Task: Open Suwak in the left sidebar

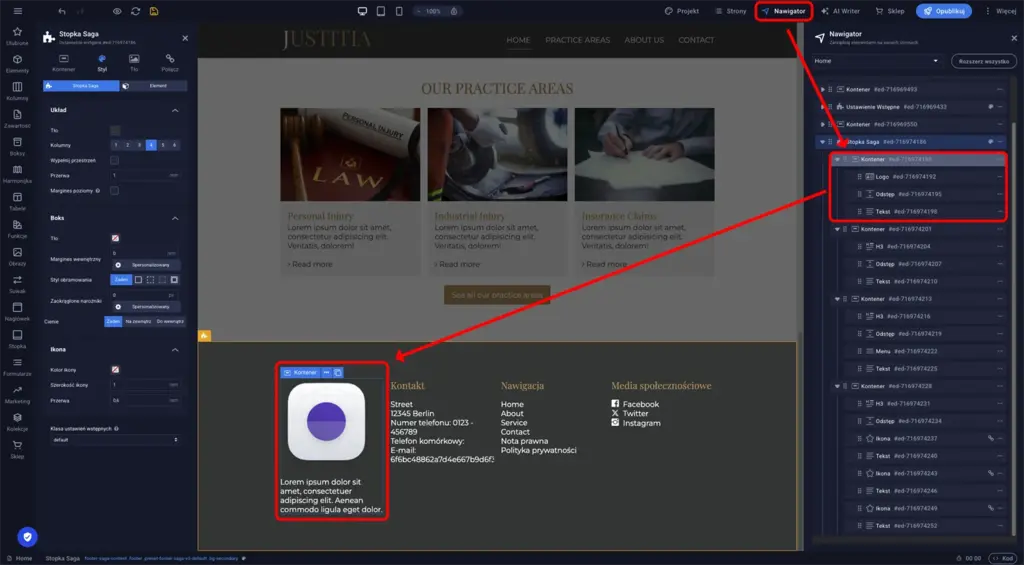Action: (18, 284)
